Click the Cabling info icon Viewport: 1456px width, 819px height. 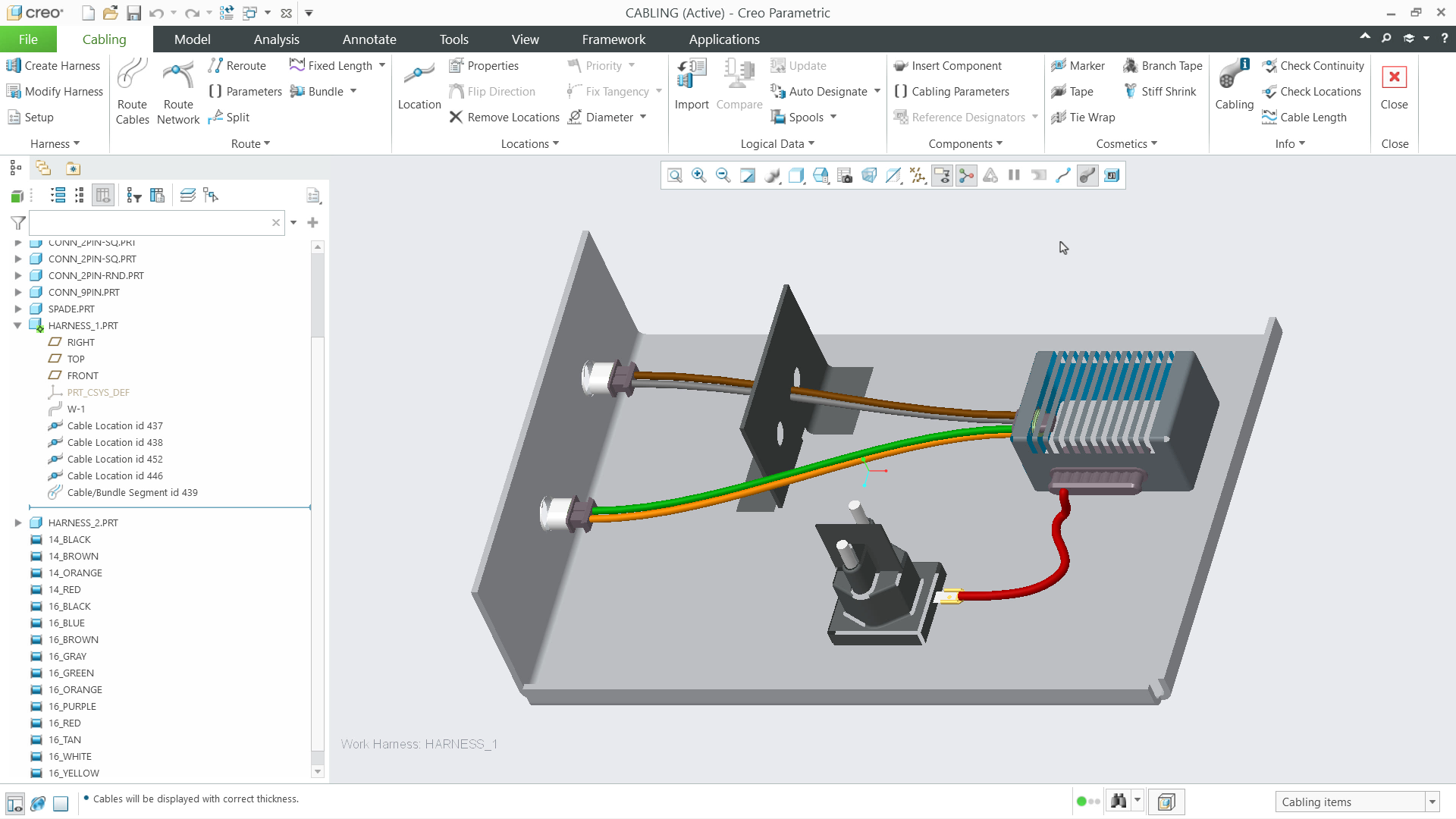tap(1234, 86)
